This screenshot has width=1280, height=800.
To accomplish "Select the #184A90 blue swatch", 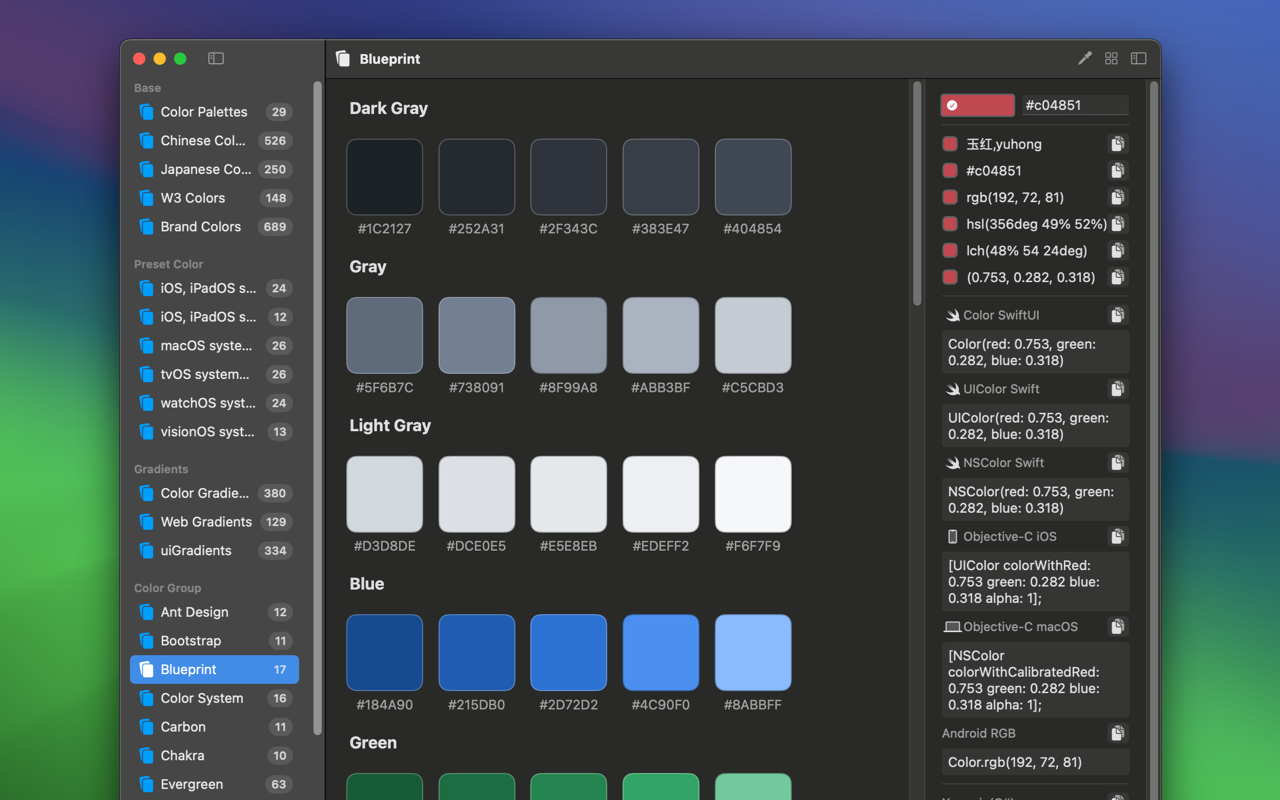I will pyautogui.click(x=385, y=653).
